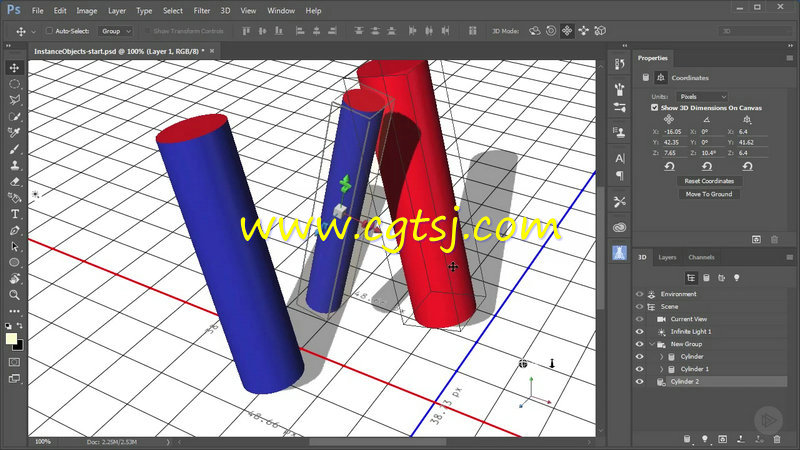Screen dimensions: 800x450
Task: Select the Elliptical Marquee tool
Action: [14, 84]
